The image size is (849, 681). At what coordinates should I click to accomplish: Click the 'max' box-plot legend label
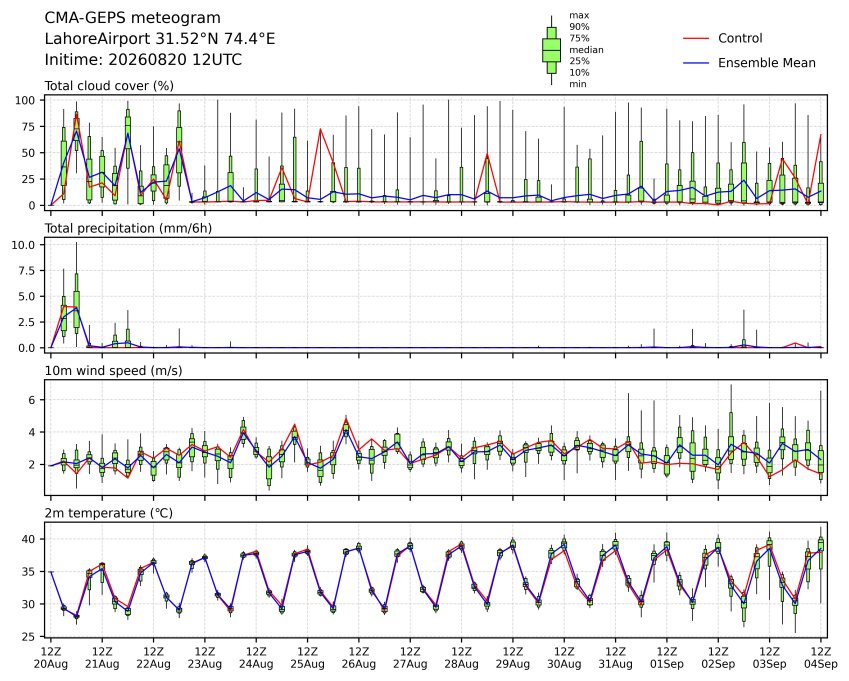pyautogui.click(x=579, y=16)
